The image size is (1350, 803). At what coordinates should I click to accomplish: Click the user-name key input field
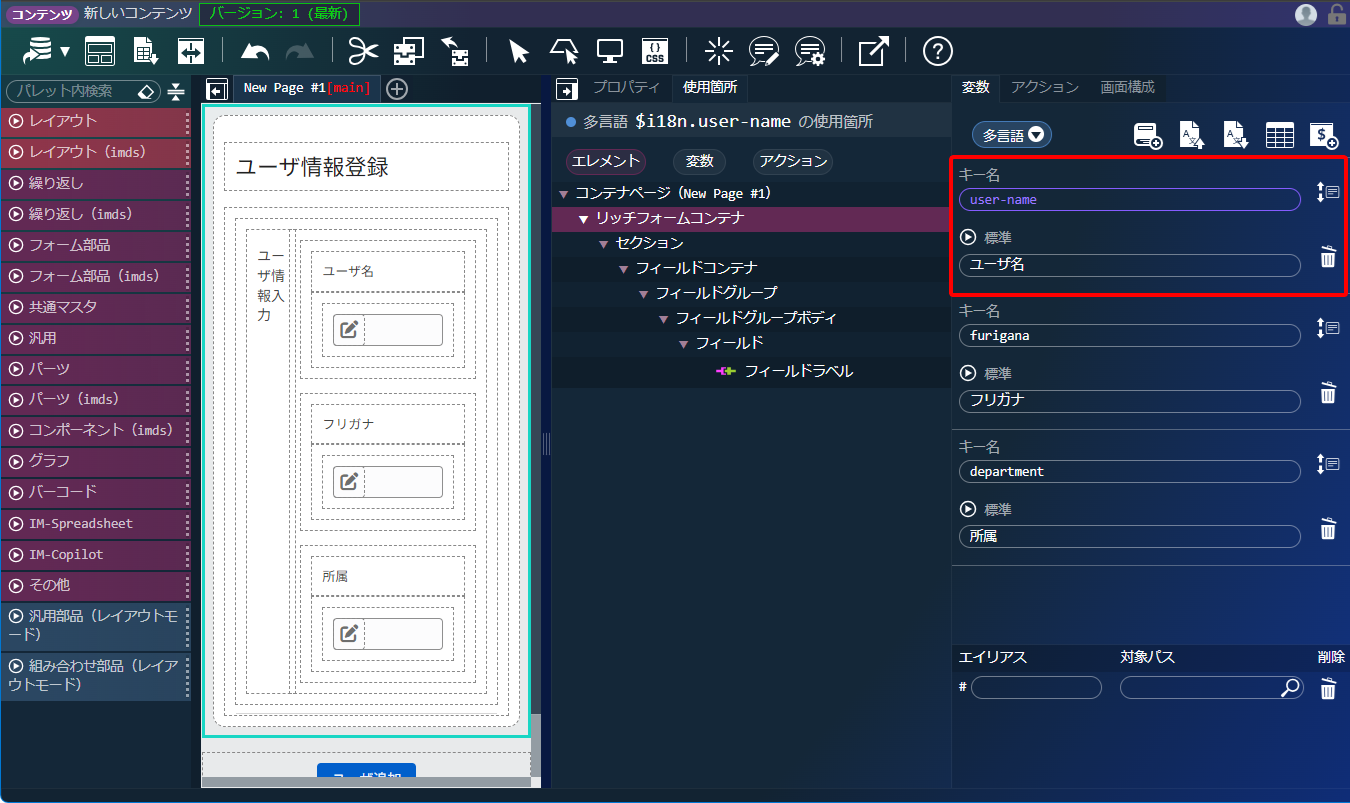1130,200
